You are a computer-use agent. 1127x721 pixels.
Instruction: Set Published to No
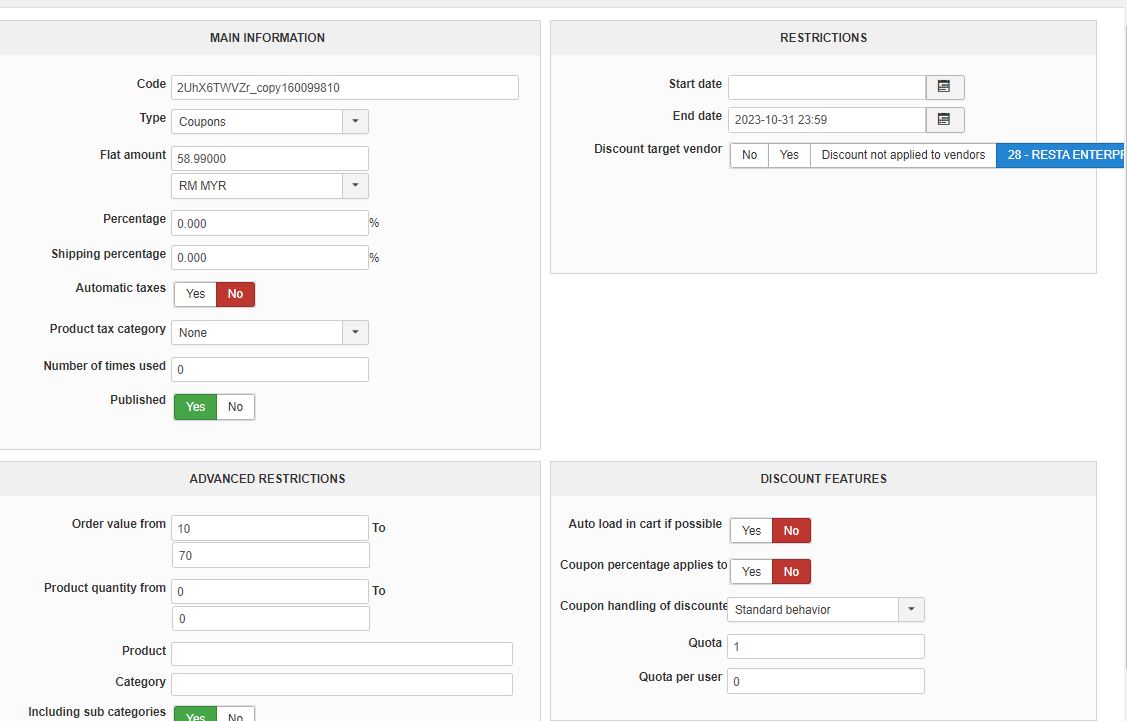click(235, 407)
